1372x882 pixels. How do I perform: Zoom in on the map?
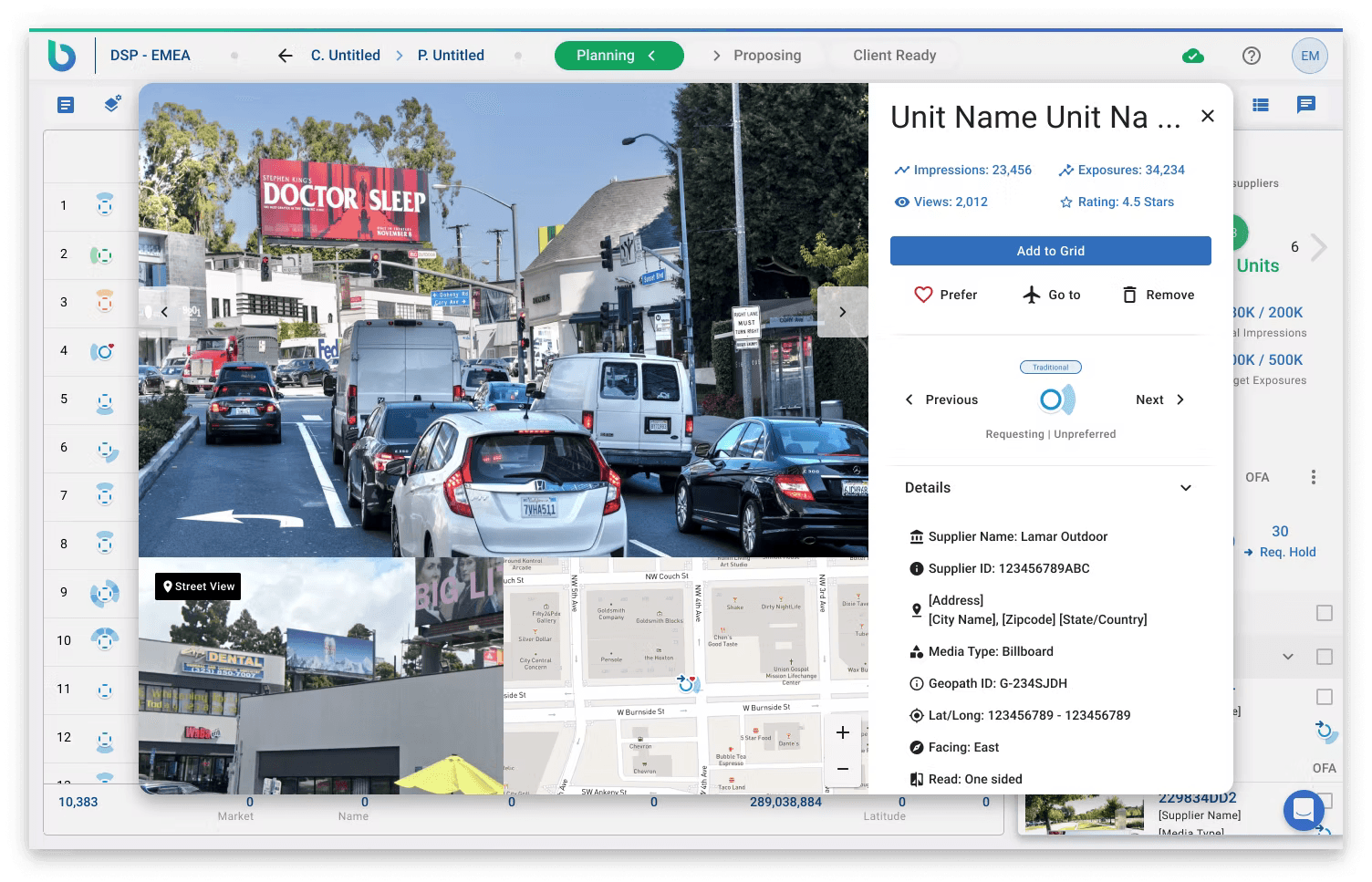(843, 732)
